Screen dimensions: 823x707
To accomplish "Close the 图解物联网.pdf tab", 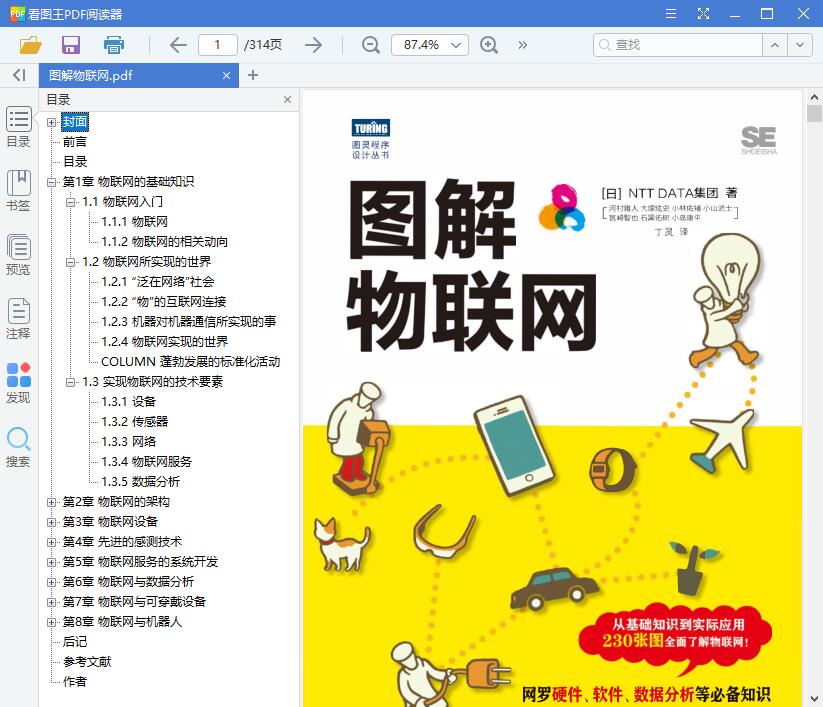I will click(226, 76).
